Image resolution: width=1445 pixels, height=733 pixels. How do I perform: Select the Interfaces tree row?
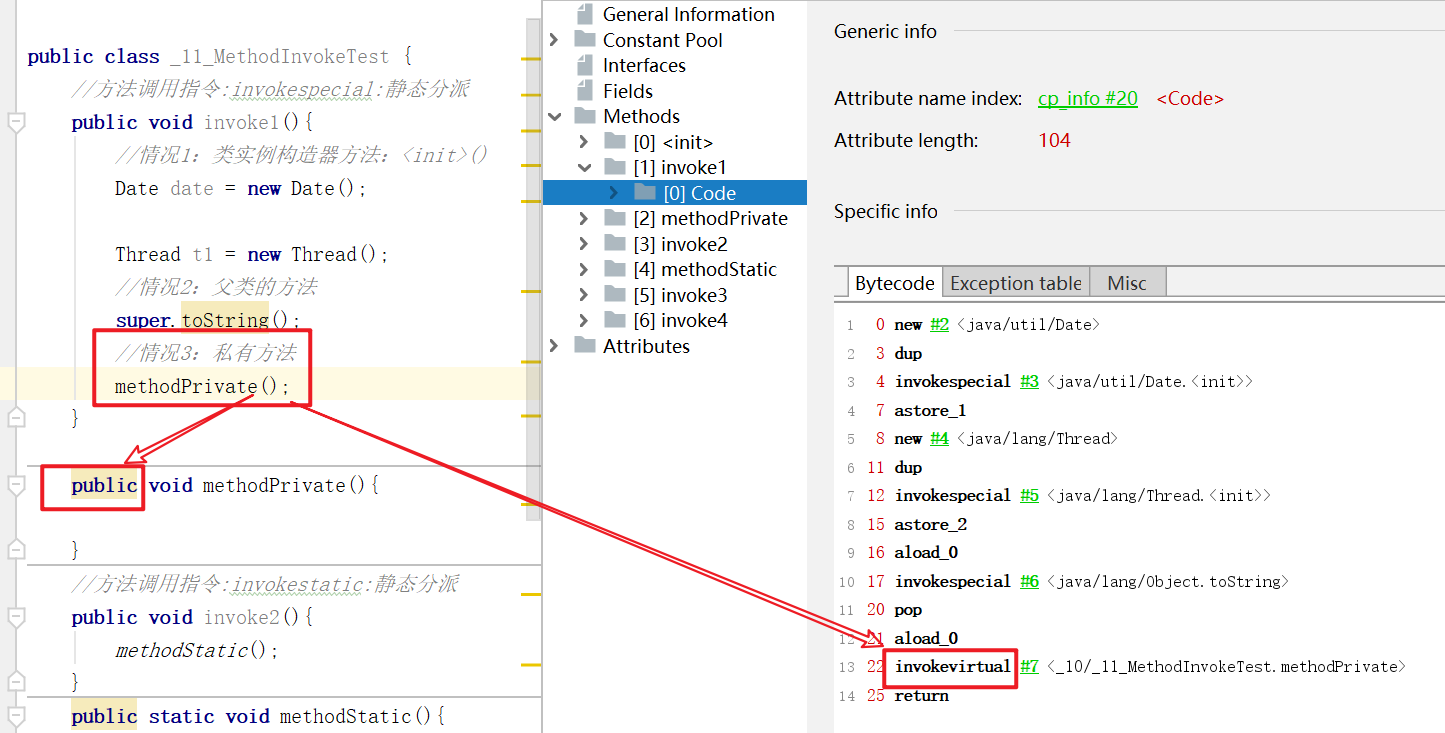(x=676, y=65)
